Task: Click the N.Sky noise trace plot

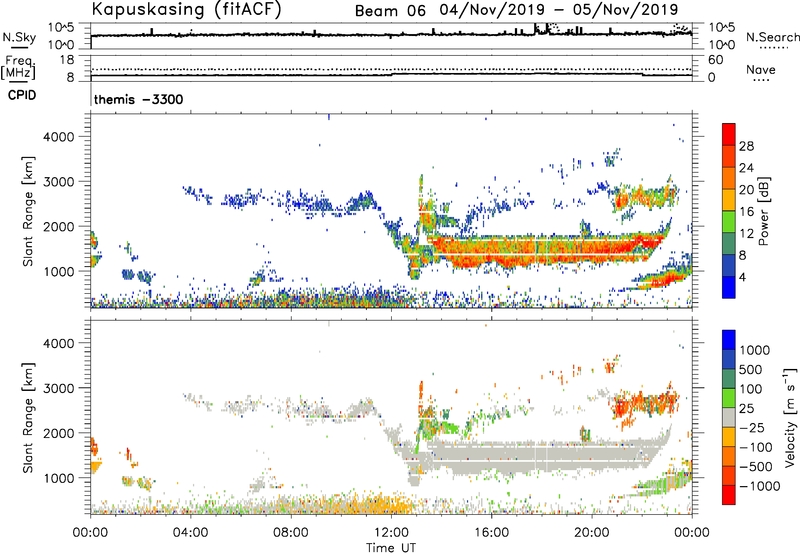Action: [391, 36]
